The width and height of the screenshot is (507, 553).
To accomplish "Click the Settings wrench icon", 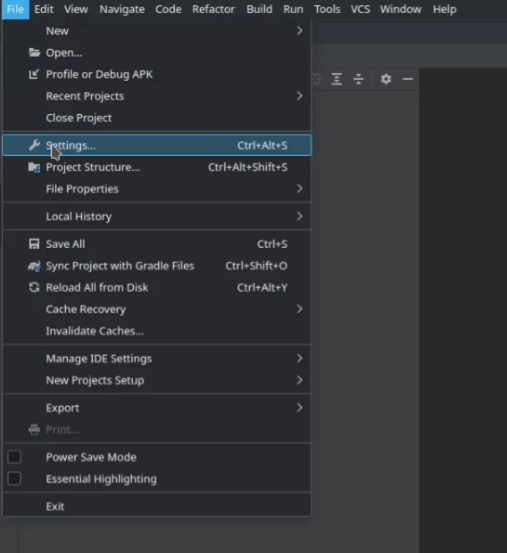I will click(x=34, y=145).
